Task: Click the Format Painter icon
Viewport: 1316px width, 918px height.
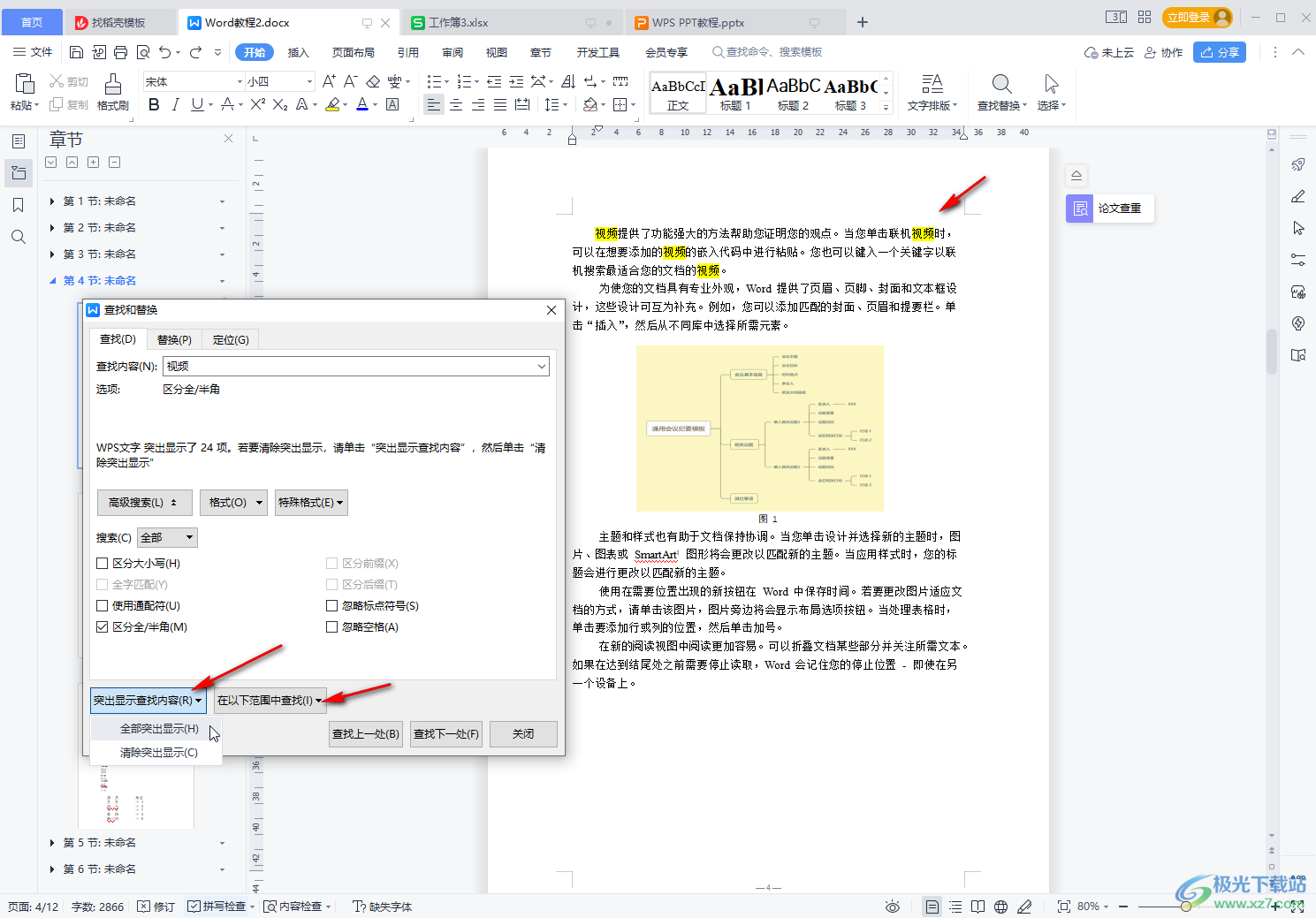Action: 113,84
